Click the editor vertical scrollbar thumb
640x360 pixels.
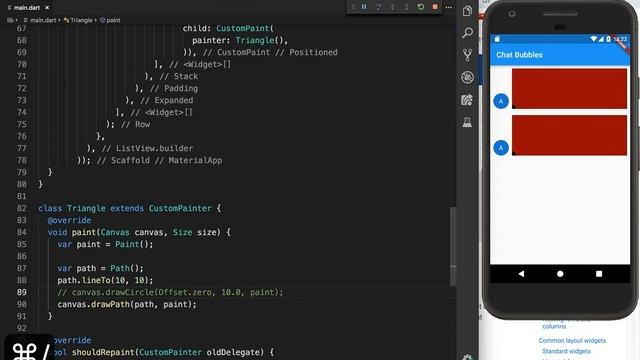pyautogui.click(x=453, y=247)
